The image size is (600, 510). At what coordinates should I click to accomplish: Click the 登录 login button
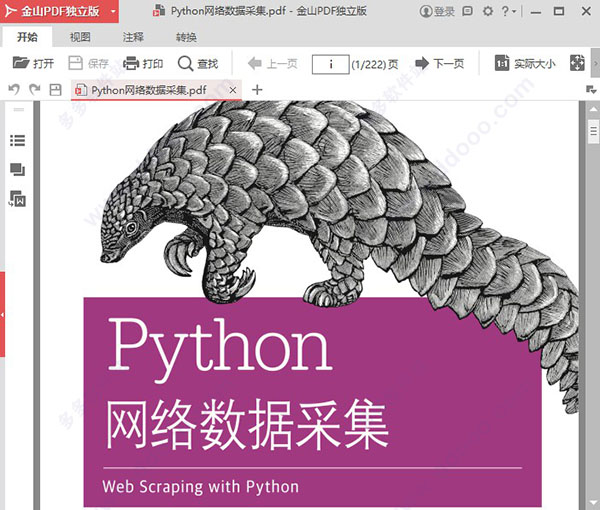click(x=437, y=11)
